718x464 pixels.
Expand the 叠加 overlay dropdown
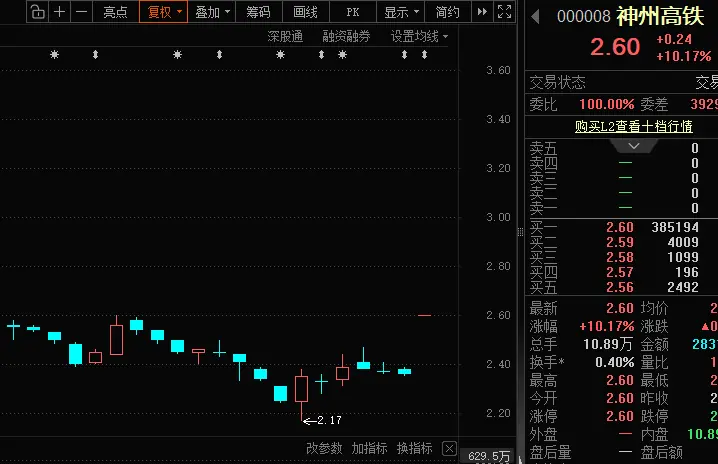pos(212,12)
